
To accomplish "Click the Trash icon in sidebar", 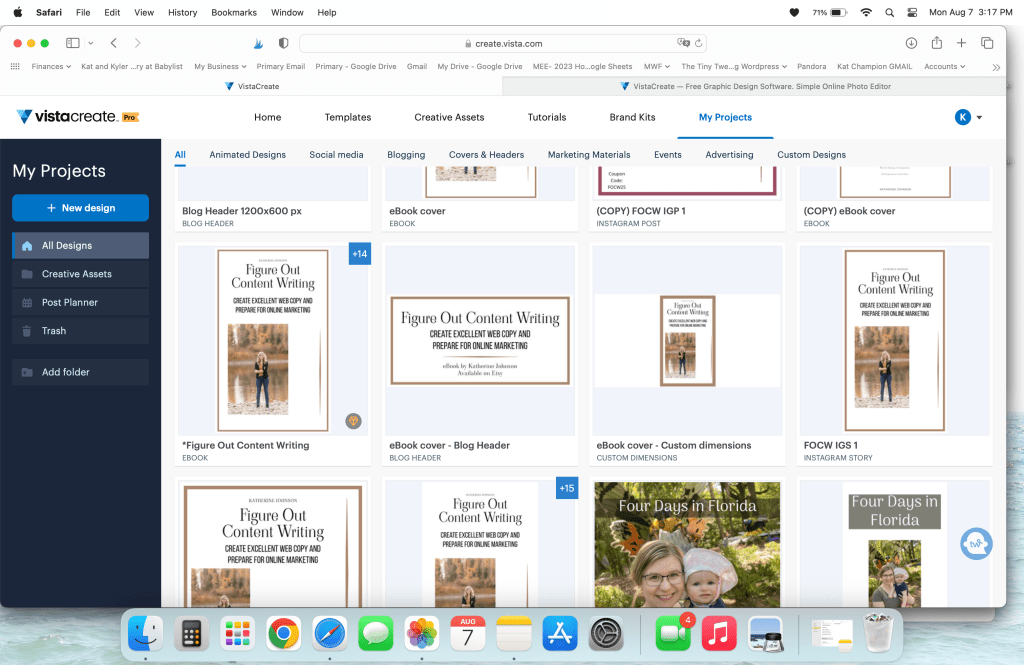I will coord(26,331).
